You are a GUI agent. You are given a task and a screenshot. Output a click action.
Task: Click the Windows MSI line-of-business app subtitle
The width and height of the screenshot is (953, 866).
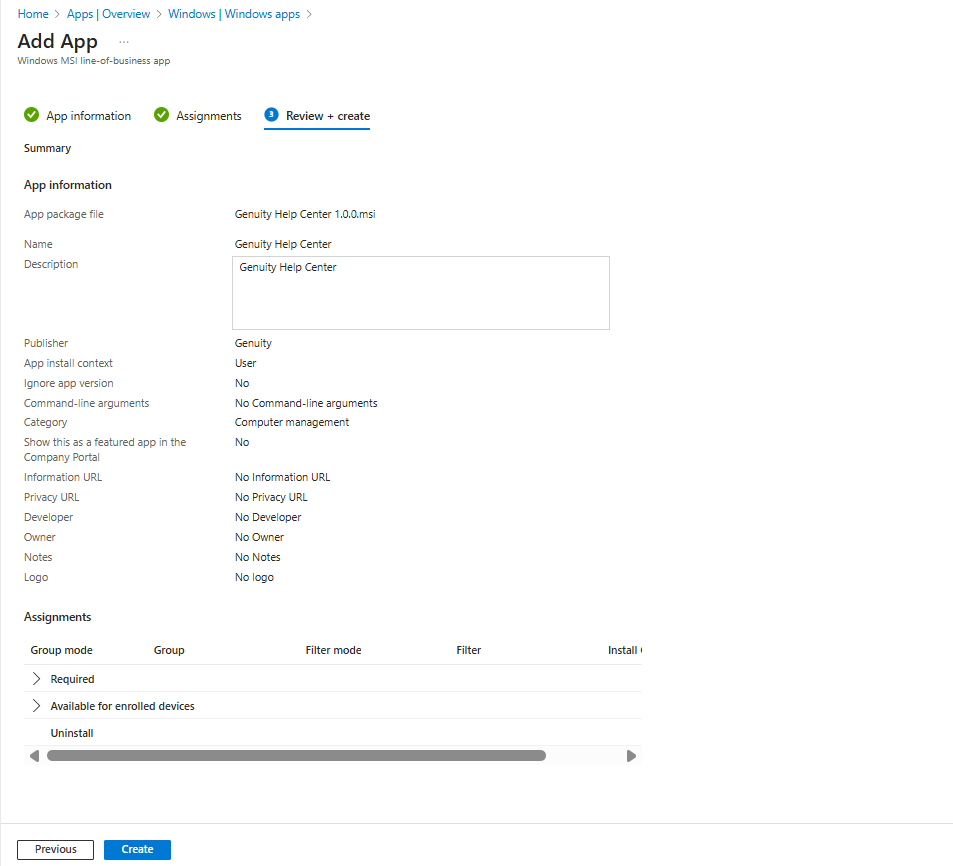coord(94,61)
